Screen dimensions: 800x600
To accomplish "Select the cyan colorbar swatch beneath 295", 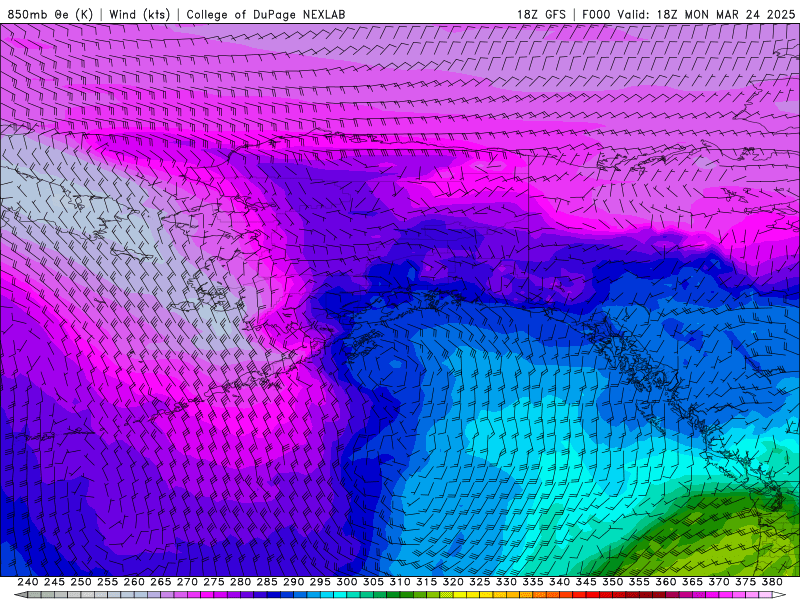I will coord(327,595).
